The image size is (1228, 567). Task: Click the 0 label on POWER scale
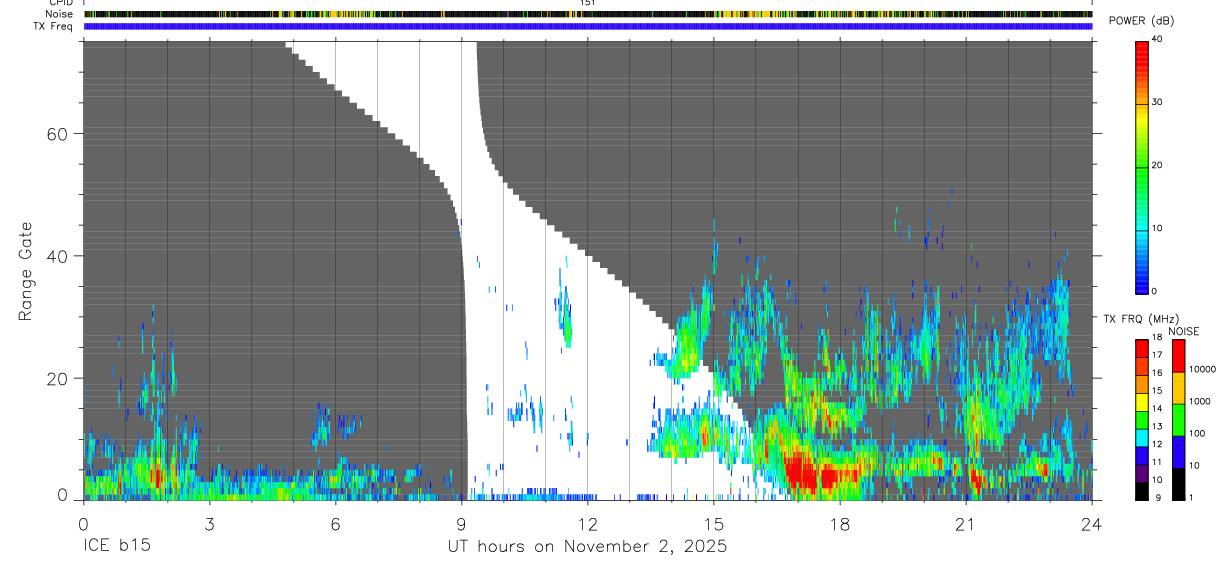pyautogui.click(x=1155, y=292)
